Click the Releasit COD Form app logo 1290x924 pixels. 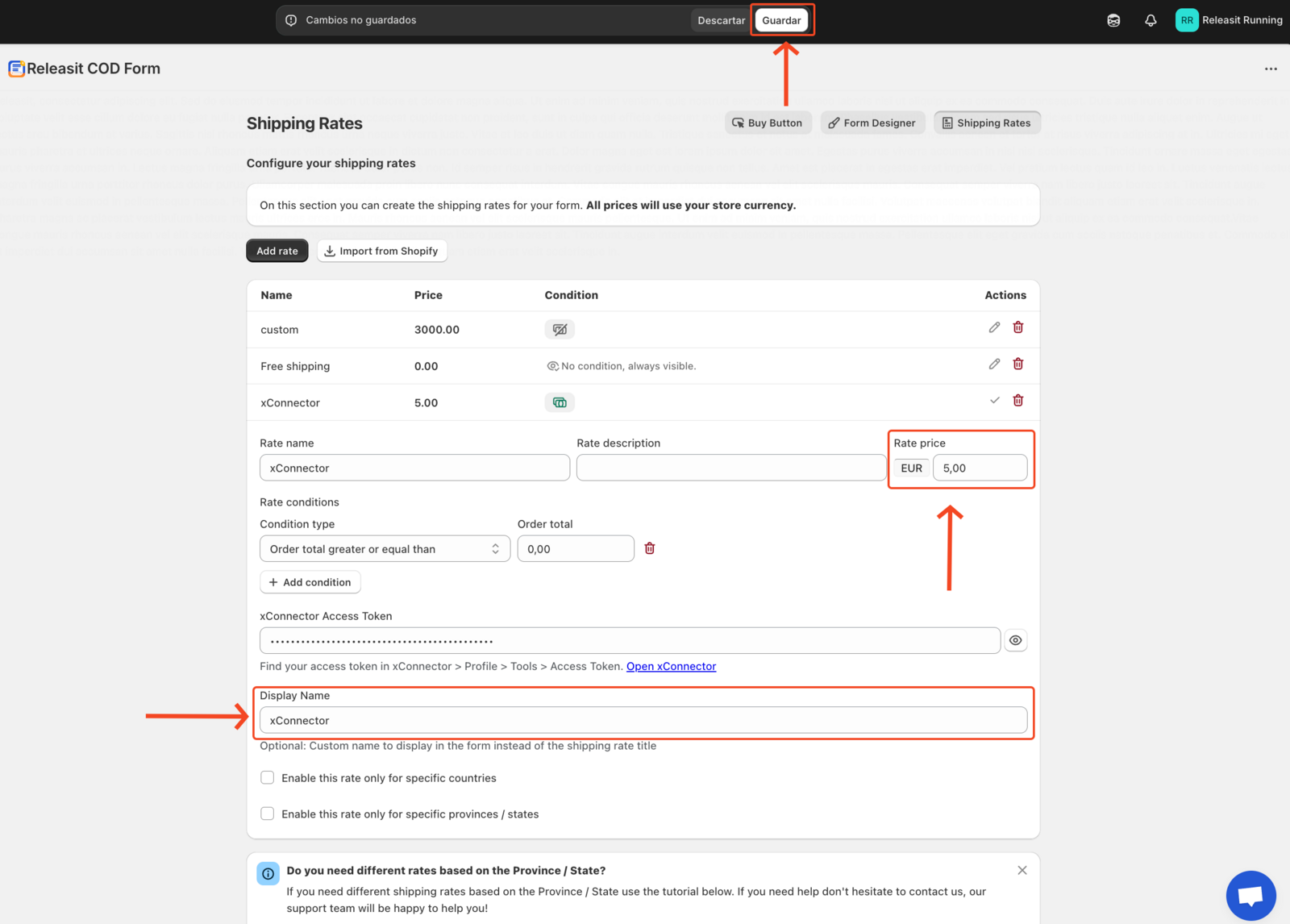[x=16, y=69]
